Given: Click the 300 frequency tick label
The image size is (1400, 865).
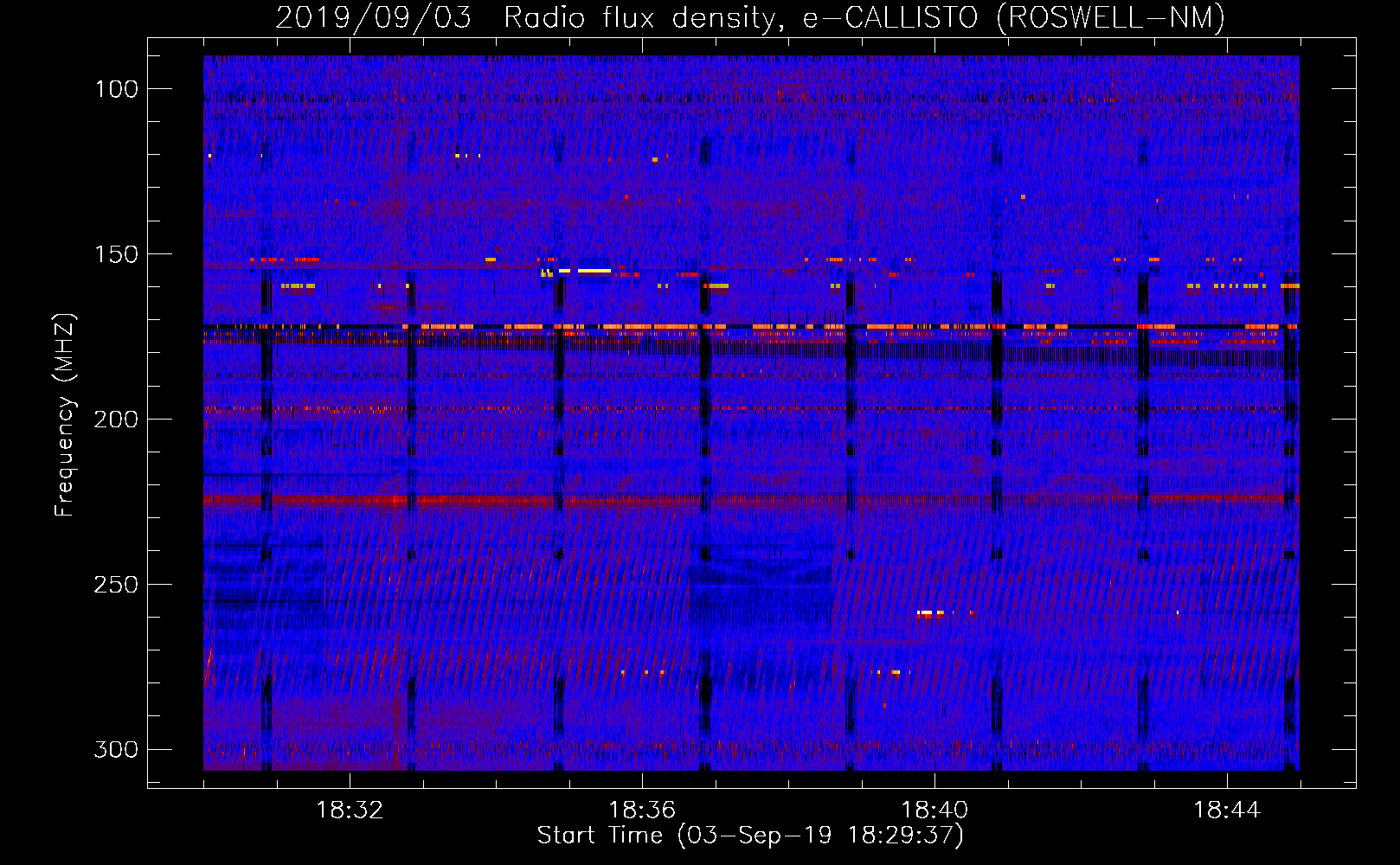Looking at the screenshot, I should pyautogui.click(x=117, y=749).
